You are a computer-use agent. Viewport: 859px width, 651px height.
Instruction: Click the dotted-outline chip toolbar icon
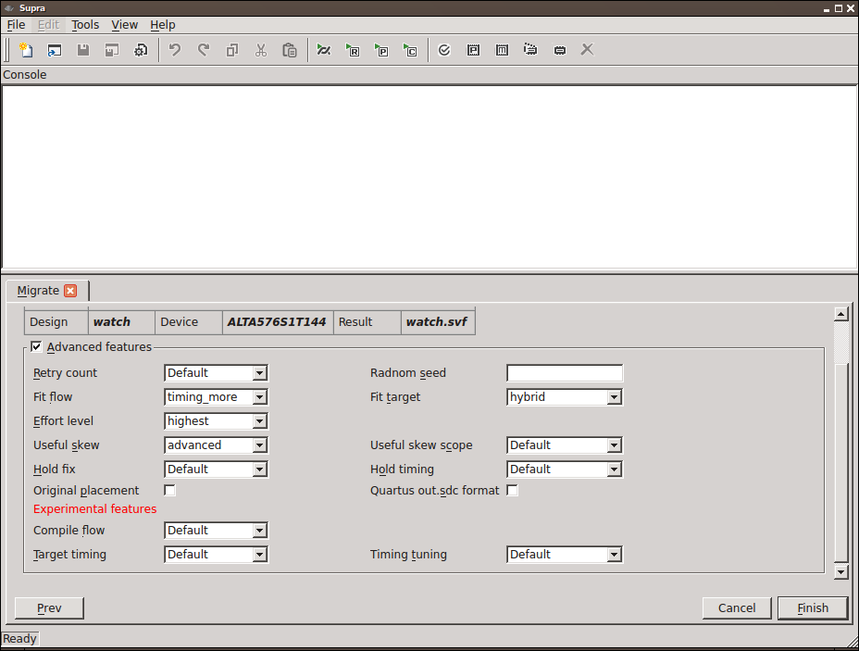(x=530, y=50)
